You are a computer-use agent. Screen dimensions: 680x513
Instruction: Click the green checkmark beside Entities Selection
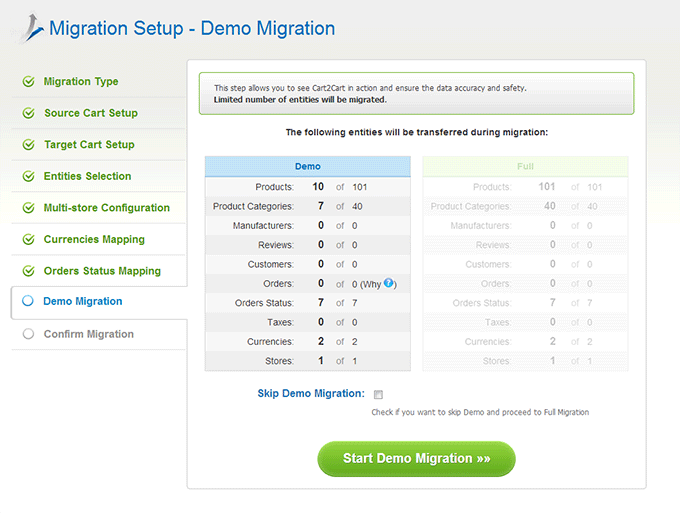coord(29,176)
